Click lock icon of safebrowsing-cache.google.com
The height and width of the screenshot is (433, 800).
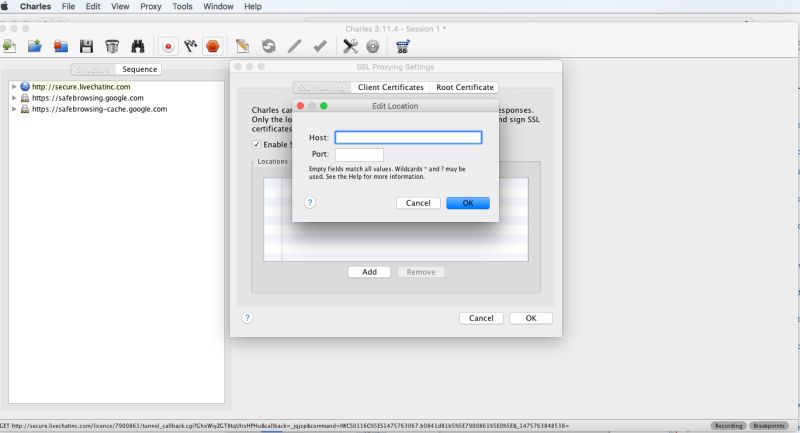(24, 109)
